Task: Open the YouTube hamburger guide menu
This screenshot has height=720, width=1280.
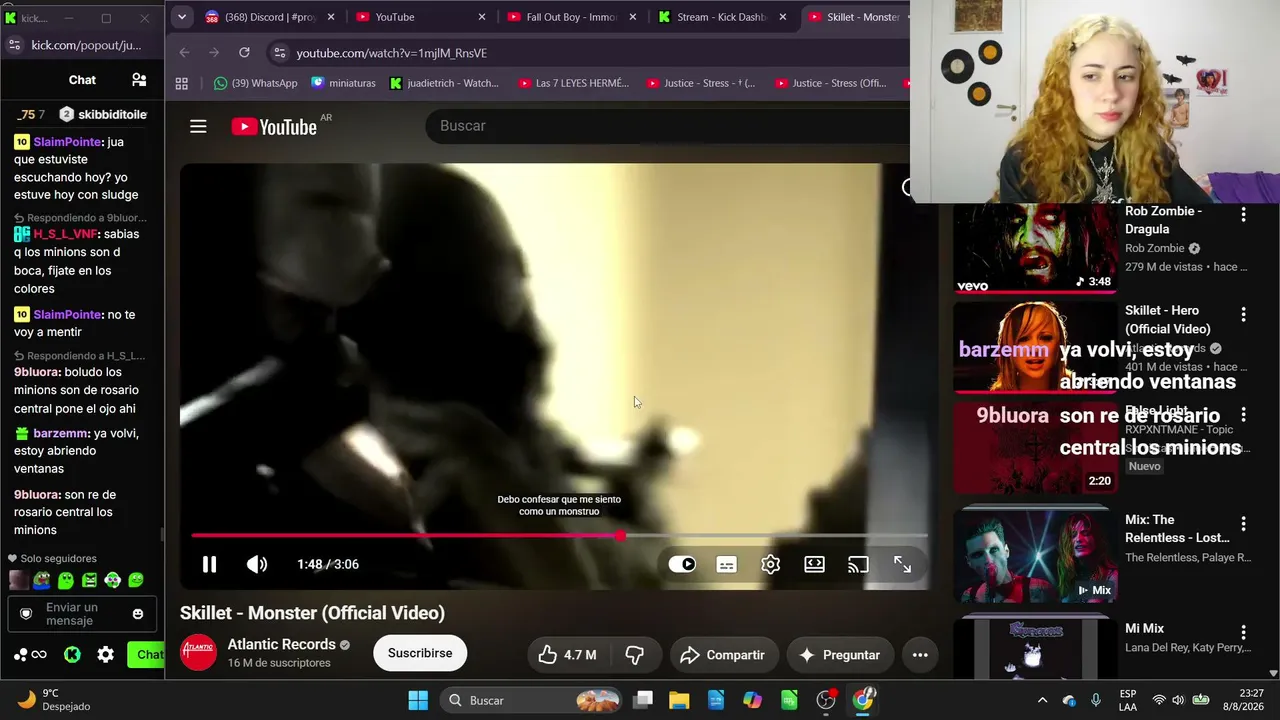Action: click(x=198, y=126)
